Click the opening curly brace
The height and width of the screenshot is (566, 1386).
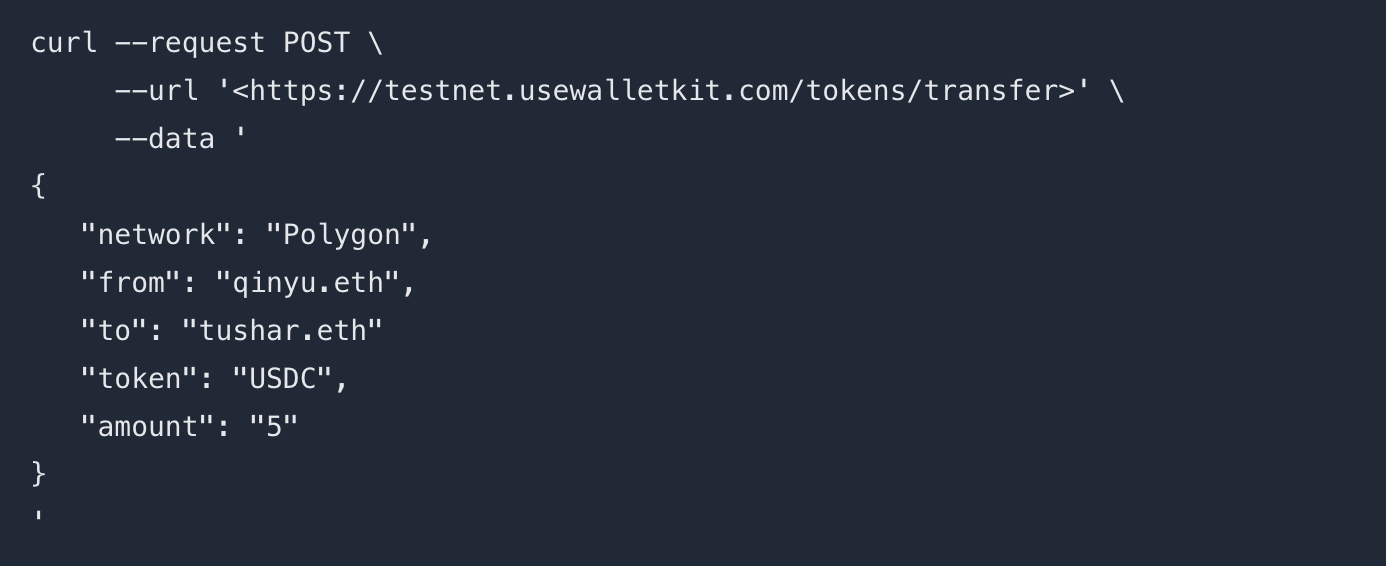(39, 186)
